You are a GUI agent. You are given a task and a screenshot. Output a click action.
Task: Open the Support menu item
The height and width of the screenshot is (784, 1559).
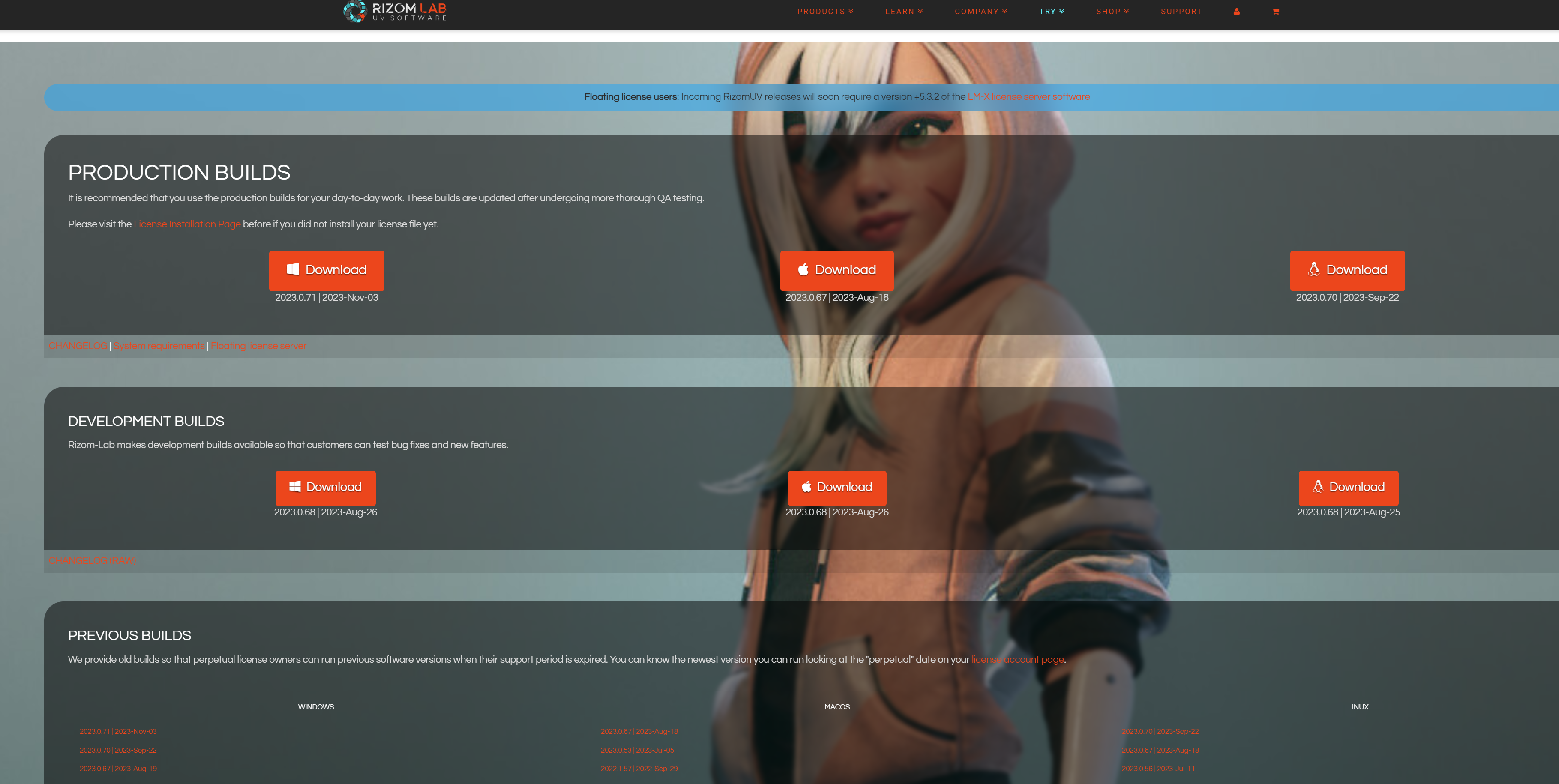click(x=1181, y=12)
